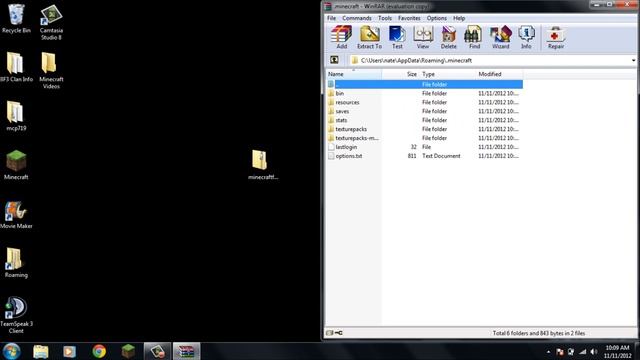Select the parent folder '..' row

[424, 84]
